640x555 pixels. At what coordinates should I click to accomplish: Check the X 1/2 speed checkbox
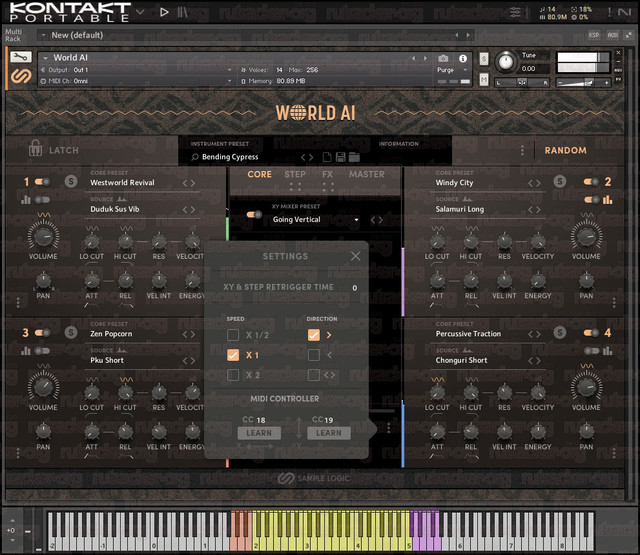(233, 335)
